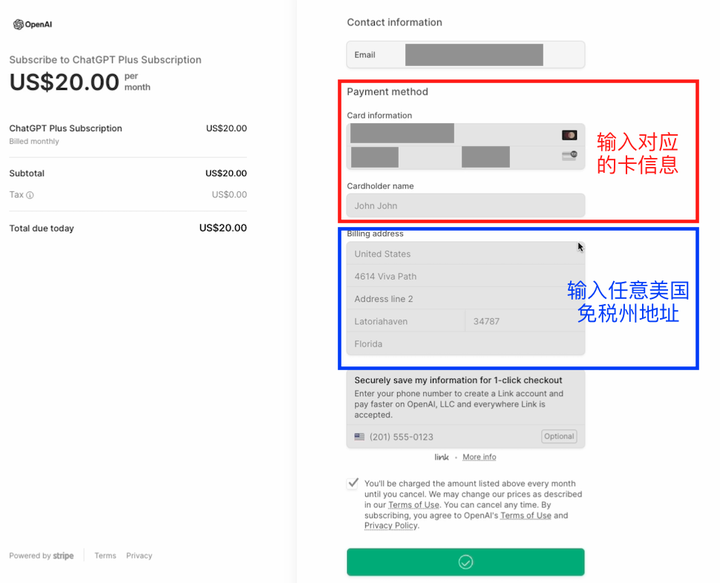Click the Link logo
The width and height of the screenshot is (720, 583).
tap(441, 457)
